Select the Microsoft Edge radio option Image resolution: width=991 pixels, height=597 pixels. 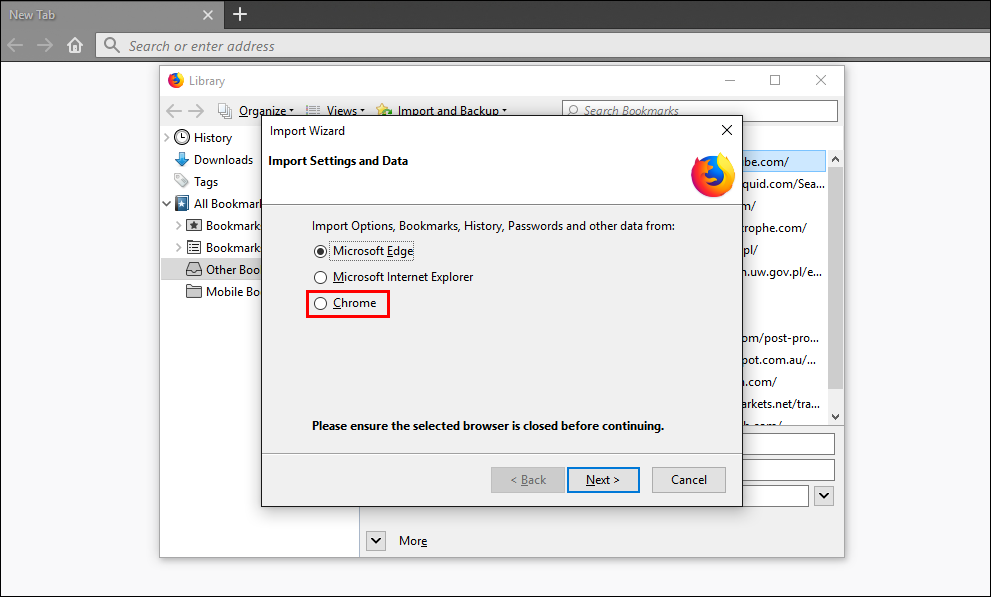click(x=320, y=251)
